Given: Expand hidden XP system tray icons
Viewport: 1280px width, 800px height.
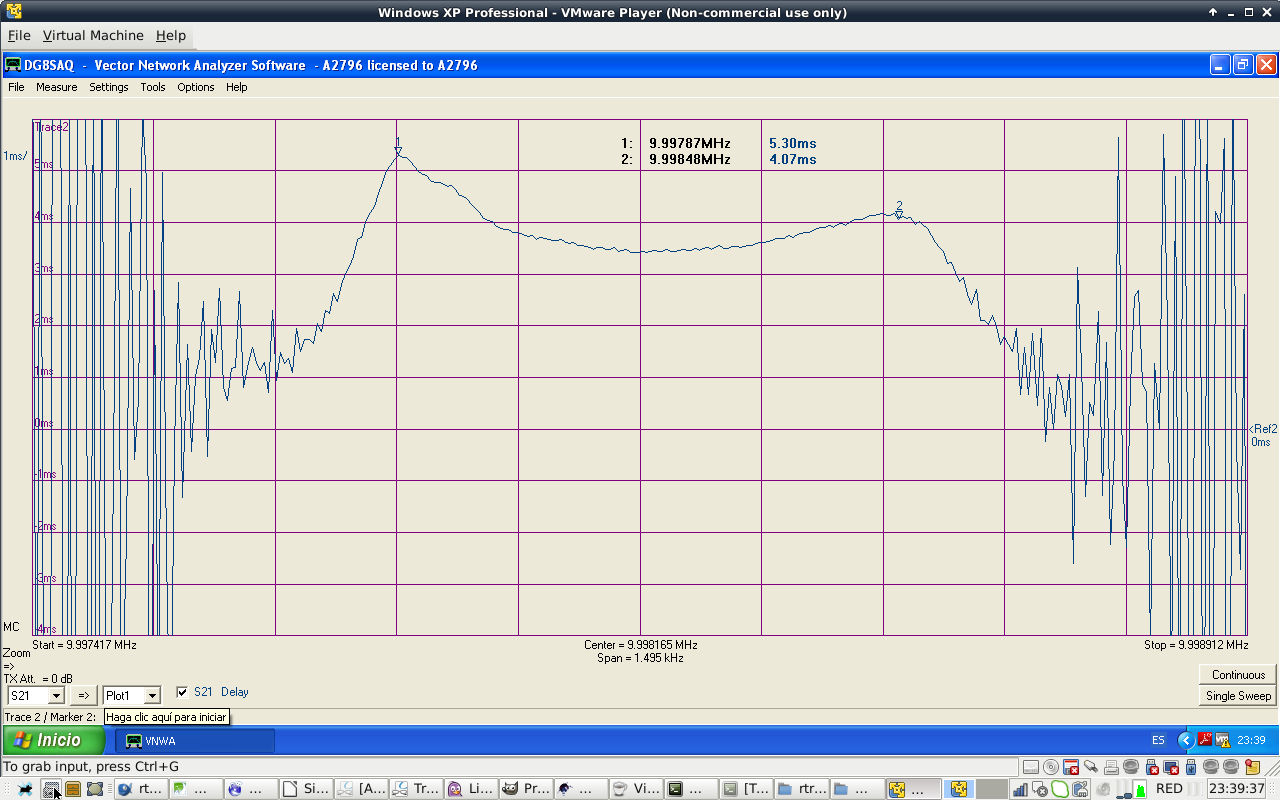Looking at the screenshot, I should click(1186, 740).
